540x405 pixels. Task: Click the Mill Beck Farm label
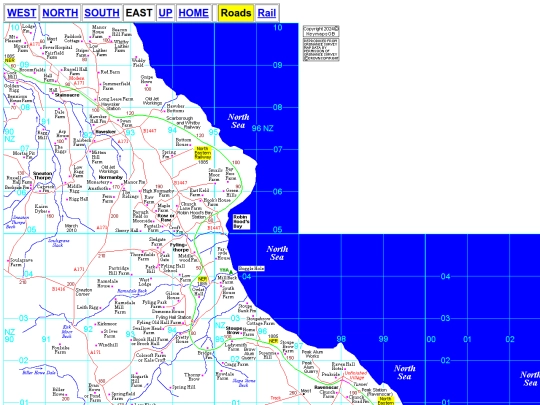point(227,279)
